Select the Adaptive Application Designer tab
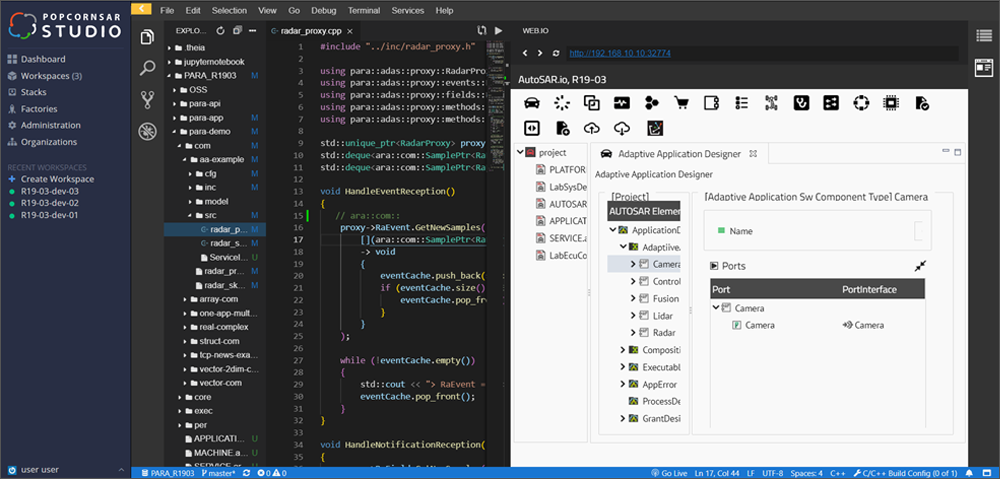1000x479 pixels. (x=679, y=154)
